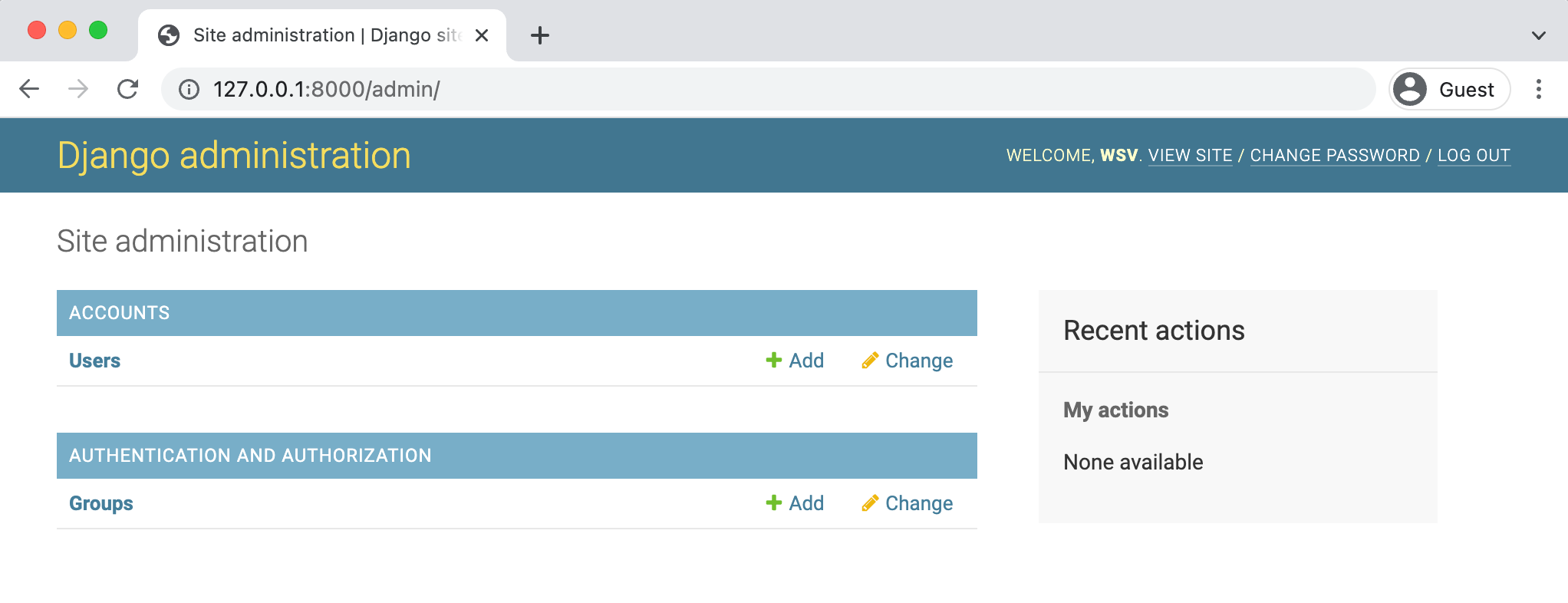Reload the admin page

click(128, 89)
